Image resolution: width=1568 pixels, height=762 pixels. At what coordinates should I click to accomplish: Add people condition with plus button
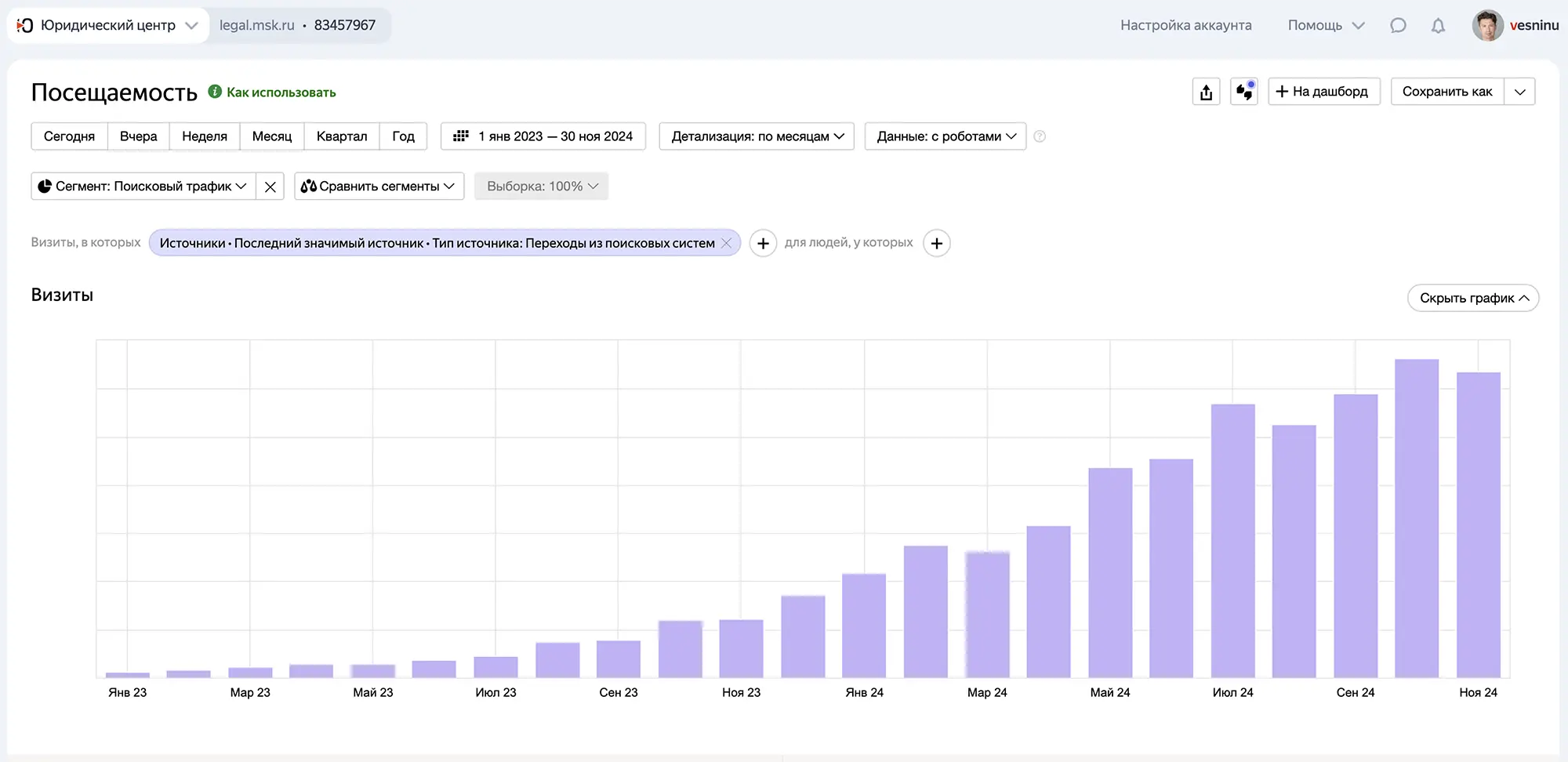click(936, 243)
